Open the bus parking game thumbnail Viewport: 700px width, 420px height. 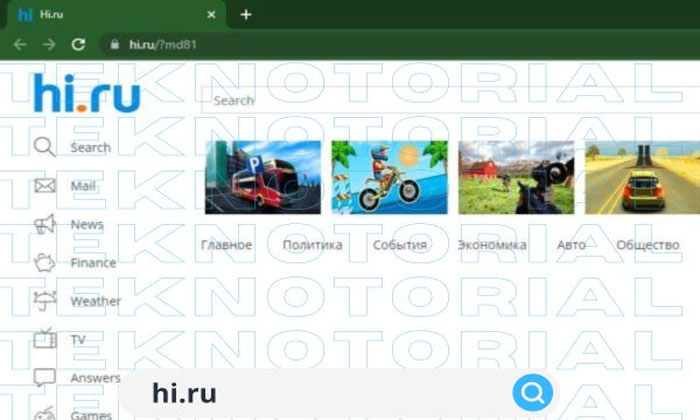pyautogui.click(x=262, y=177)
